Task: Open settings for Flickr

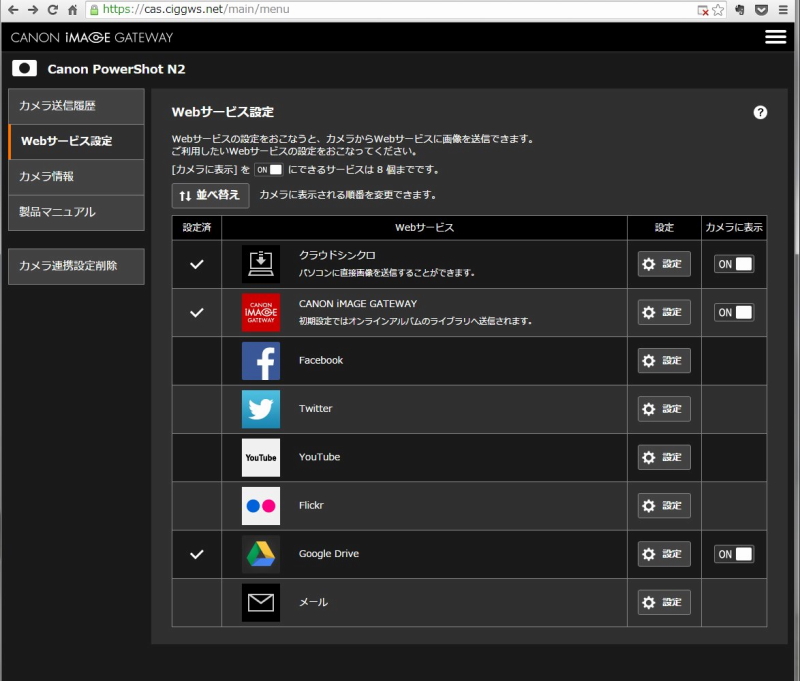Action: (664, 506)
